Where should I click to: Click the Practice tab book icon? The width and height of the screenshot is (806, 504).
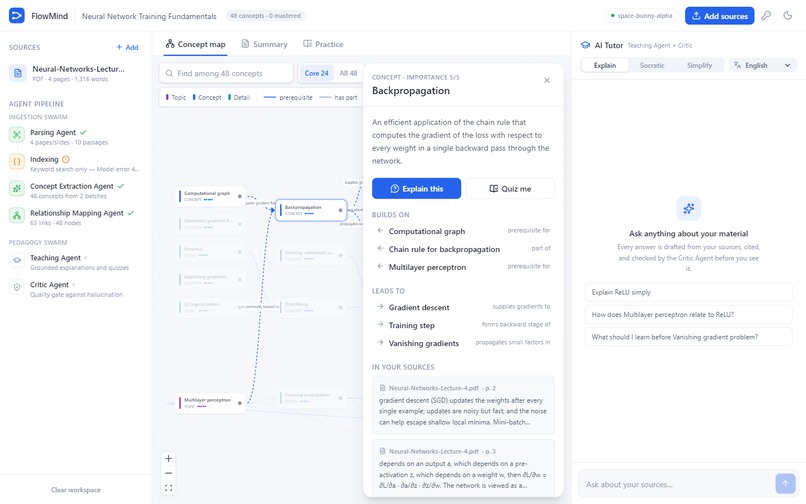coord(307,44)
